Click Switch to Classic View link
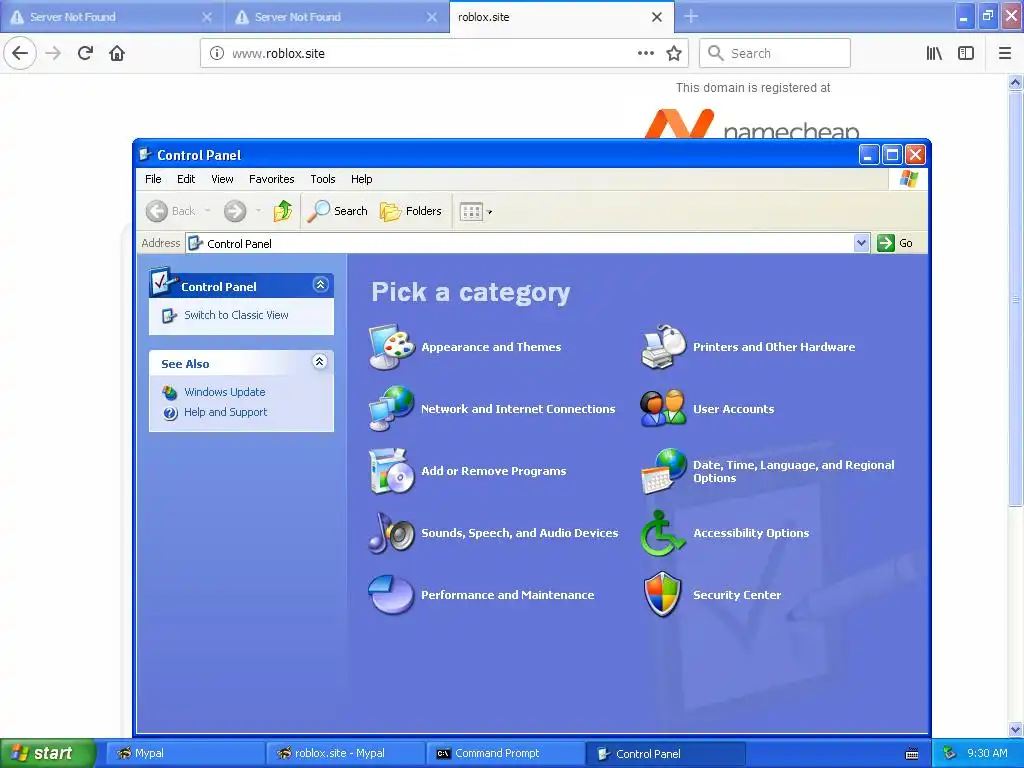Image resolution: width=1024 pixels, height=768 pixels. click(x=236, y=315)
